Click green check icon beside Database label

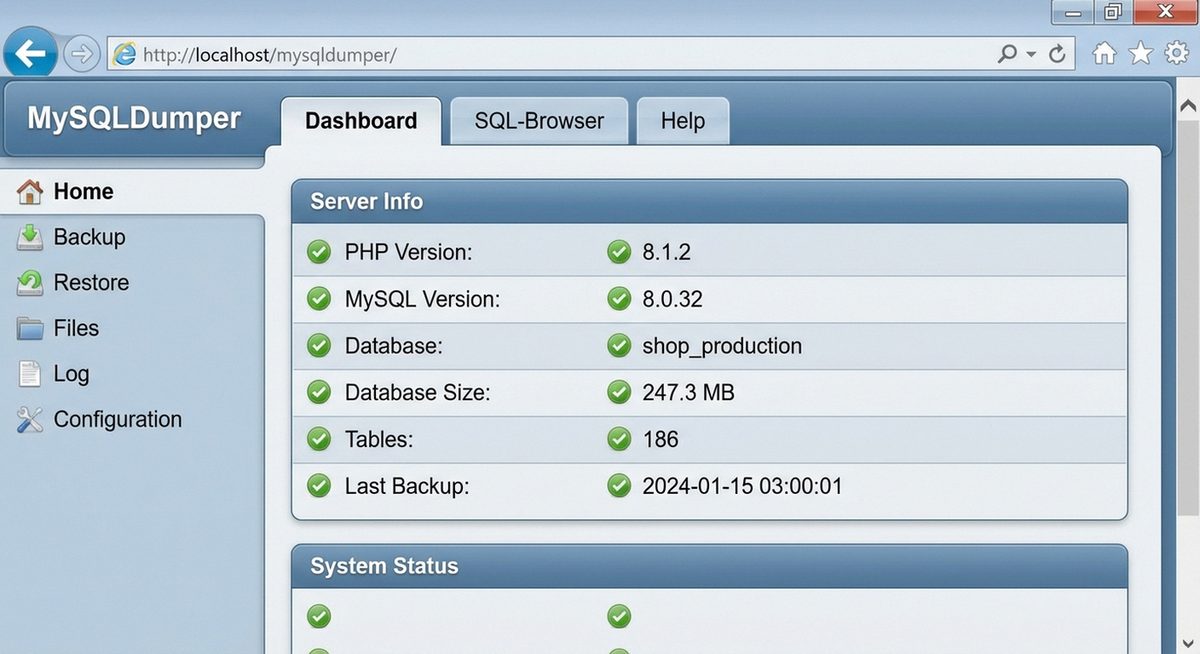click(x=319, y=346)
